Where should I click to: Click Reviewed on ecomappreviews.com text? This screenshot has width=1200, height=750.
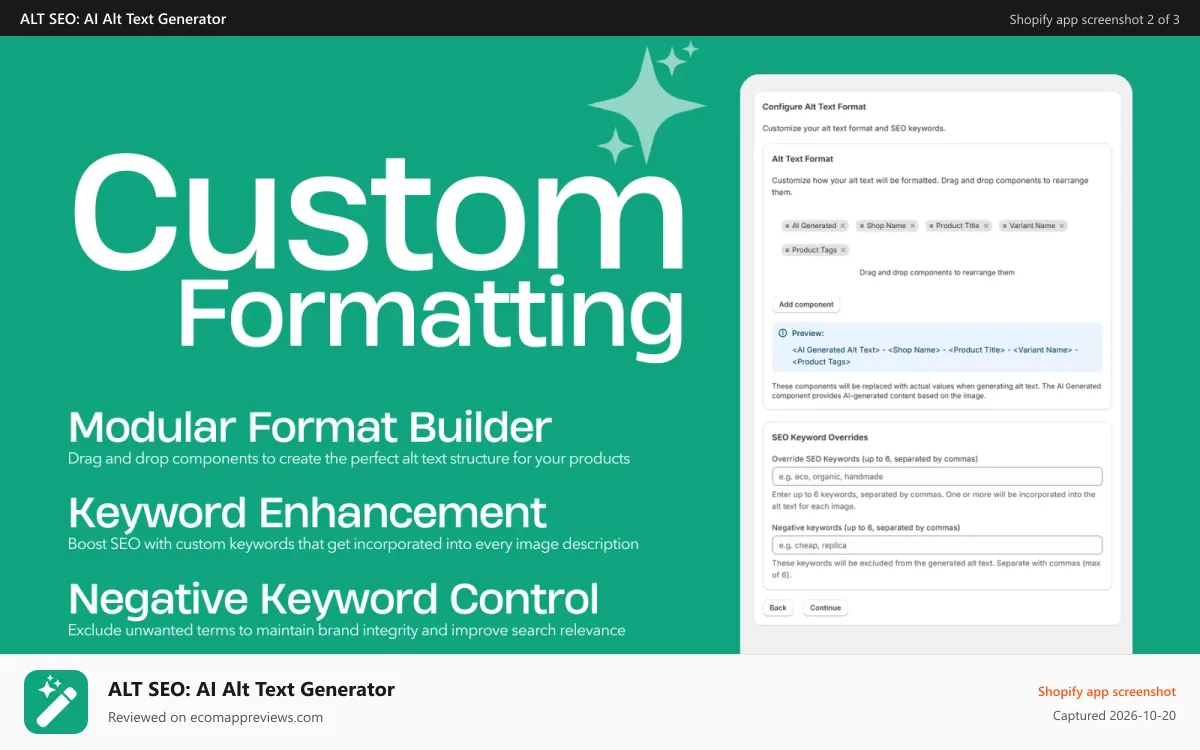(x=215, y=717)
